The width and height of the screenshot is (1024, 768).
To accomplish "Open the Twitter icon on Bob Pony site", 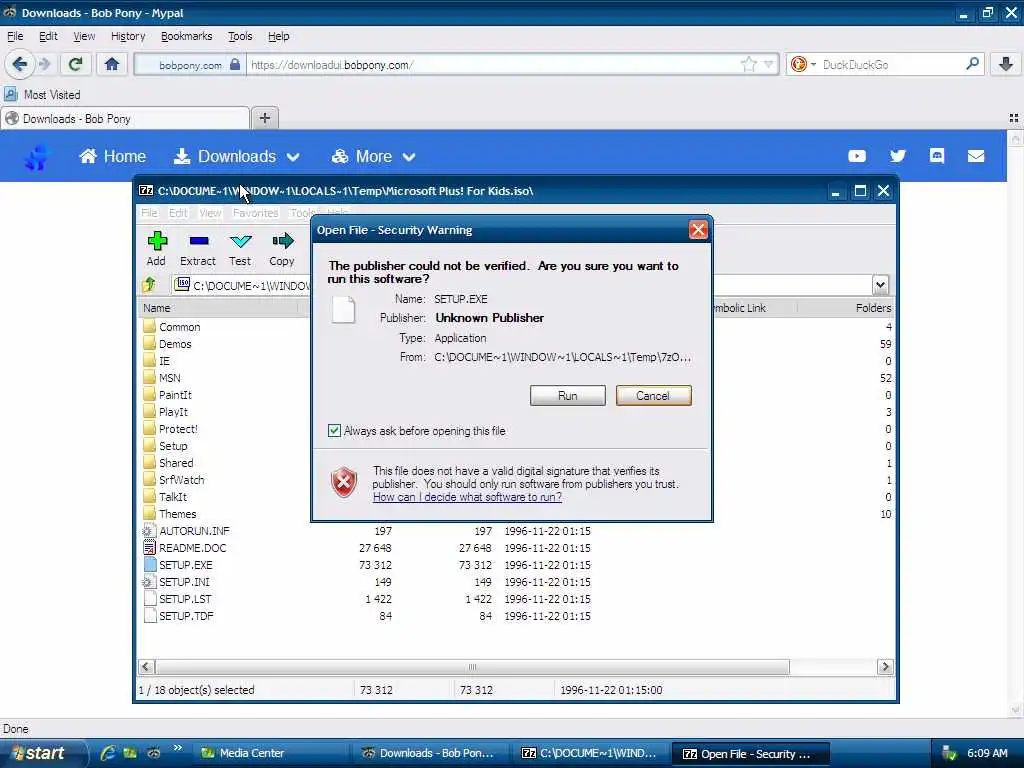I will click(x=898, y=156).
